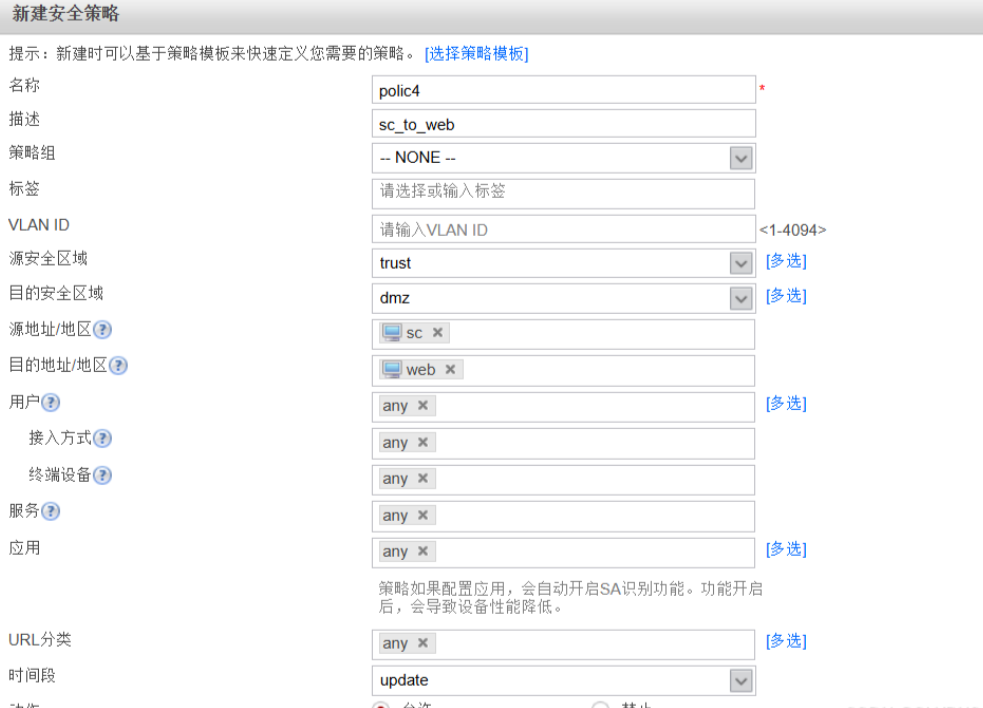Click the computer icon on web tag
This screenshot has width=983, height=708.
pos(392,369)
